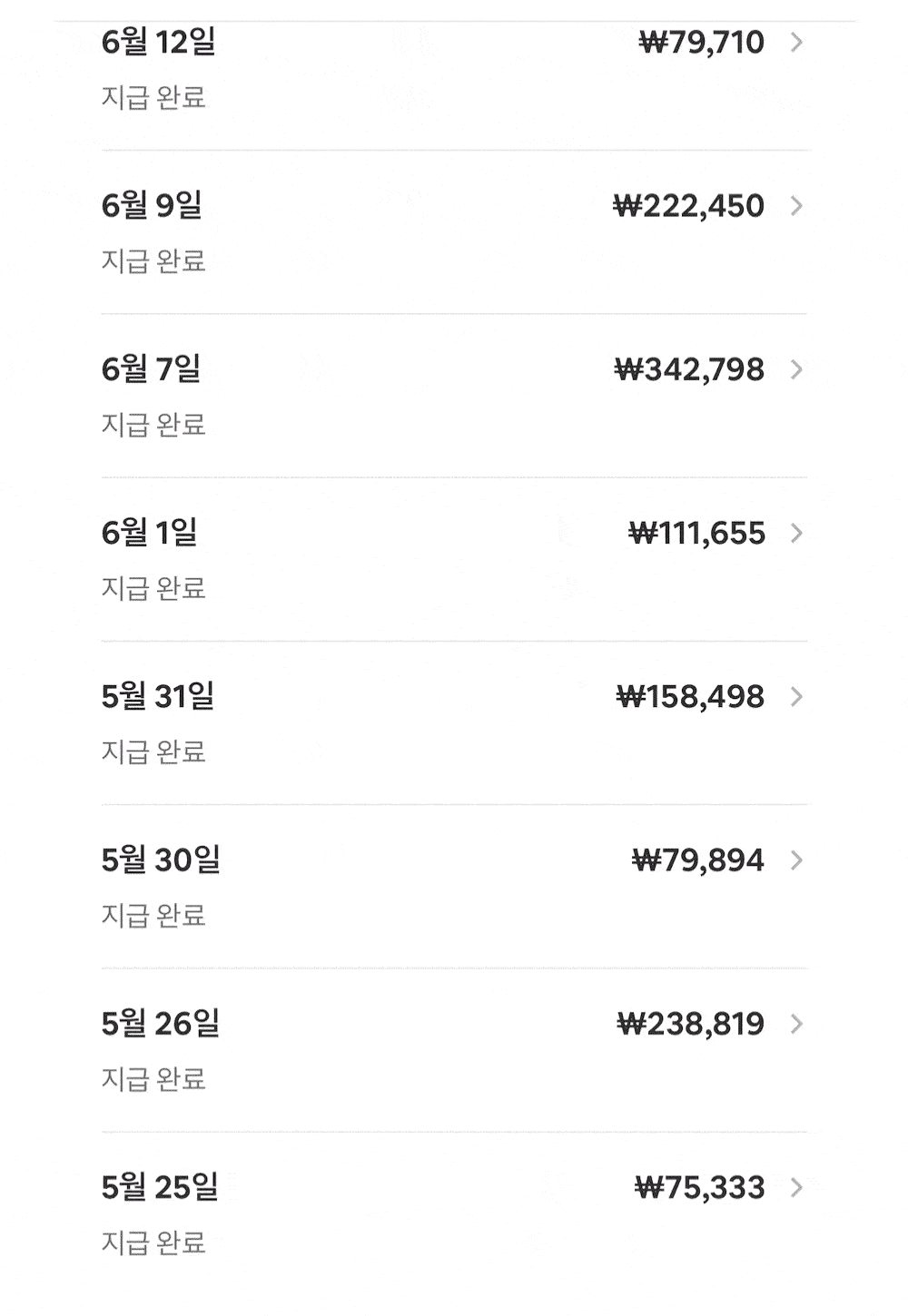Open the June 12 payout chevron
The image size is (908, 1316).
[796, 43]
